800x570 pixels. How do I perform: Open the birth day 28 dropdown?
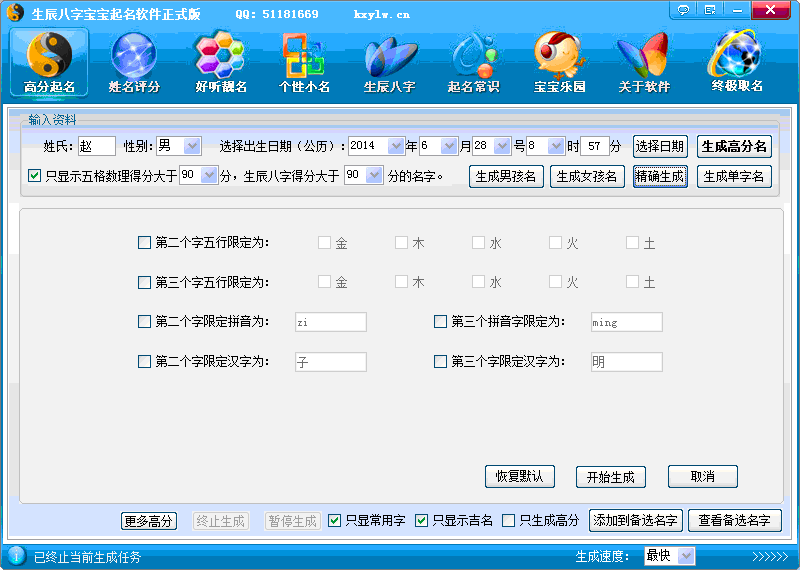[502, 146]
